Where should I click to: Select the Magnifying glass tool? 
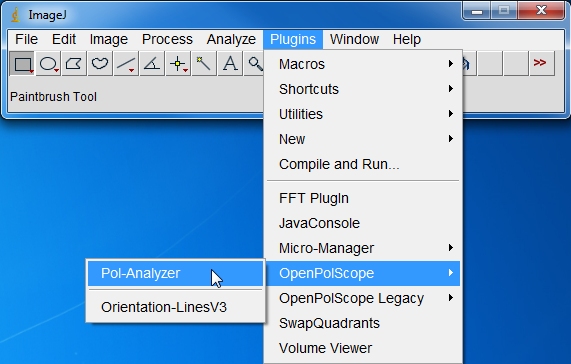click(x=254, y=64)
